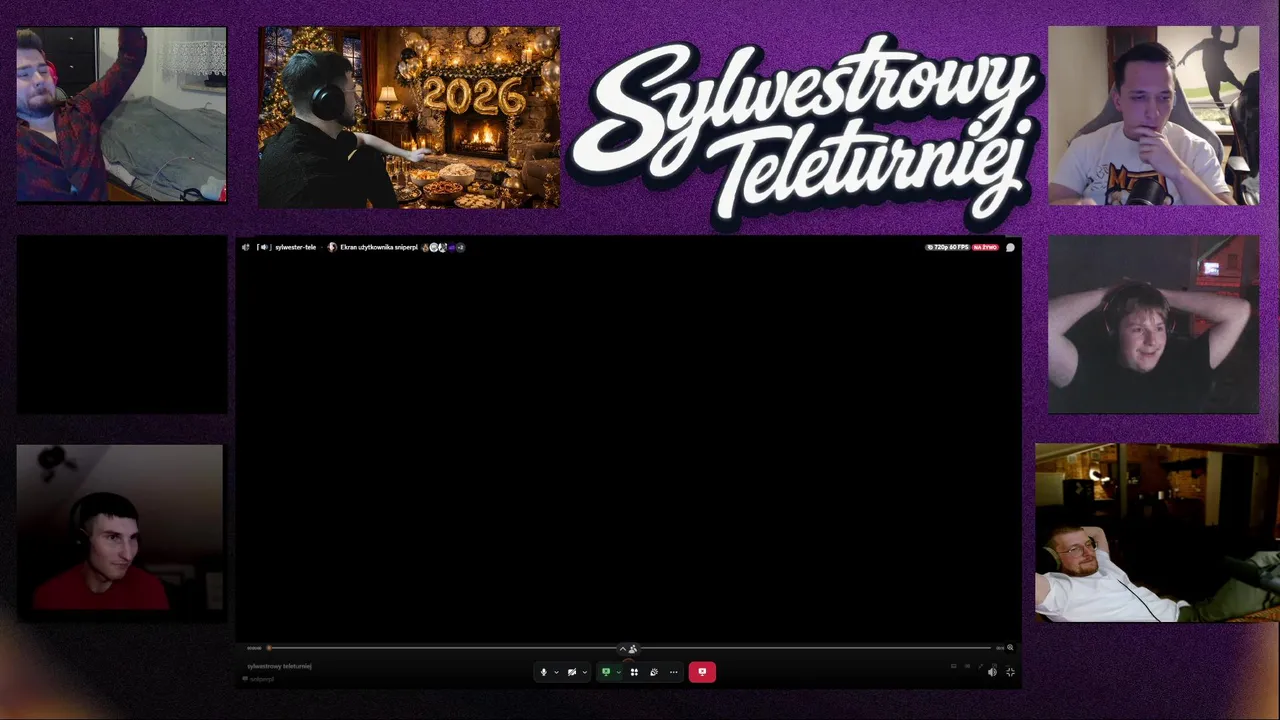Image resolution: width=1280 pixels, height=720 pixels.
Task: Open camera options dropdown arrow
Action: 585,672
